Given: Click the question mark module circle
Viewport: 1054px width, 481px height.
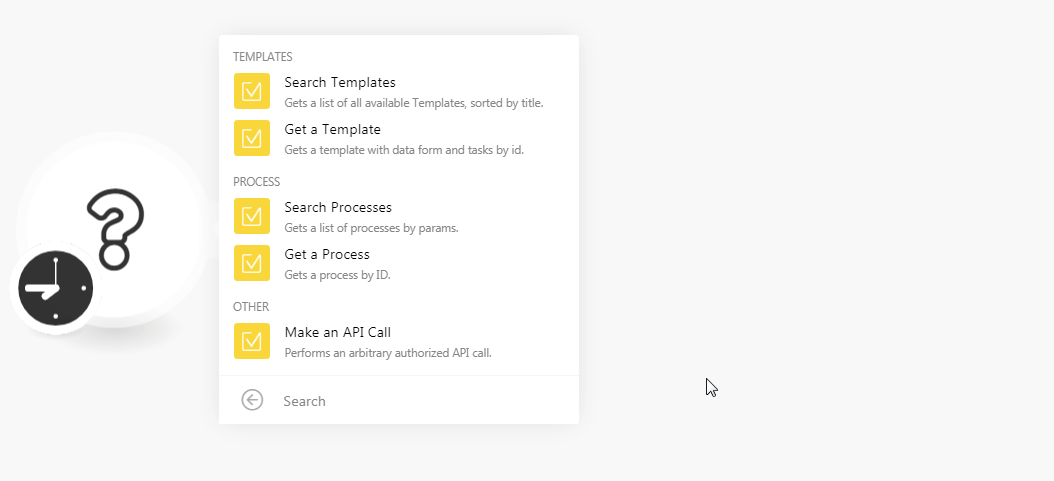Looking at the screenshot, I should 113,228.
